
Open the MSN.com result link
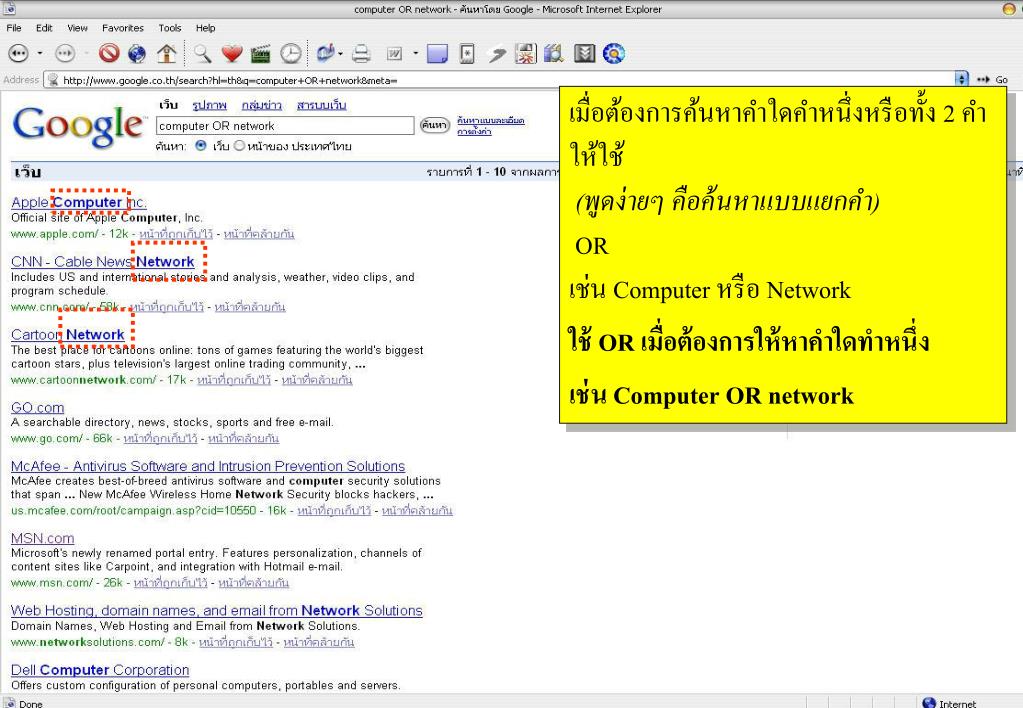(x=42, y=538)
